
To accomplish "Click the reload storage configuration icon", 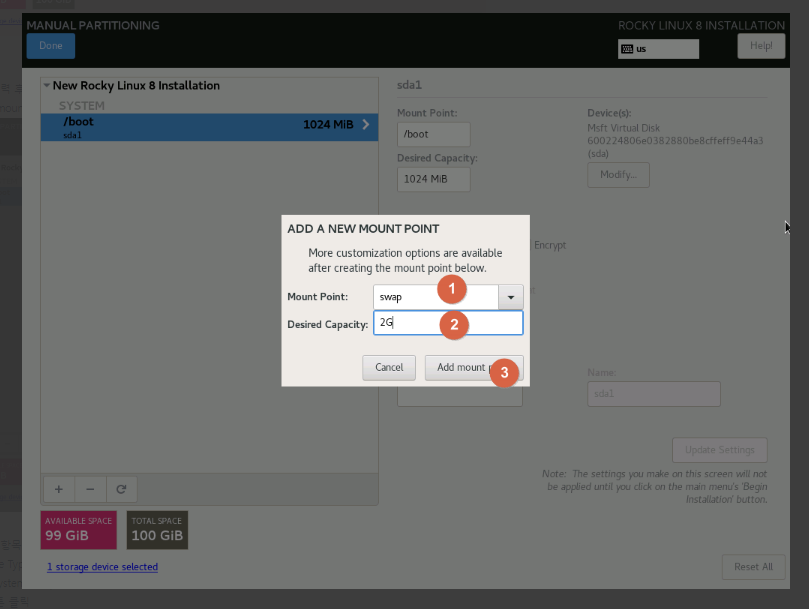I will 121,489.
